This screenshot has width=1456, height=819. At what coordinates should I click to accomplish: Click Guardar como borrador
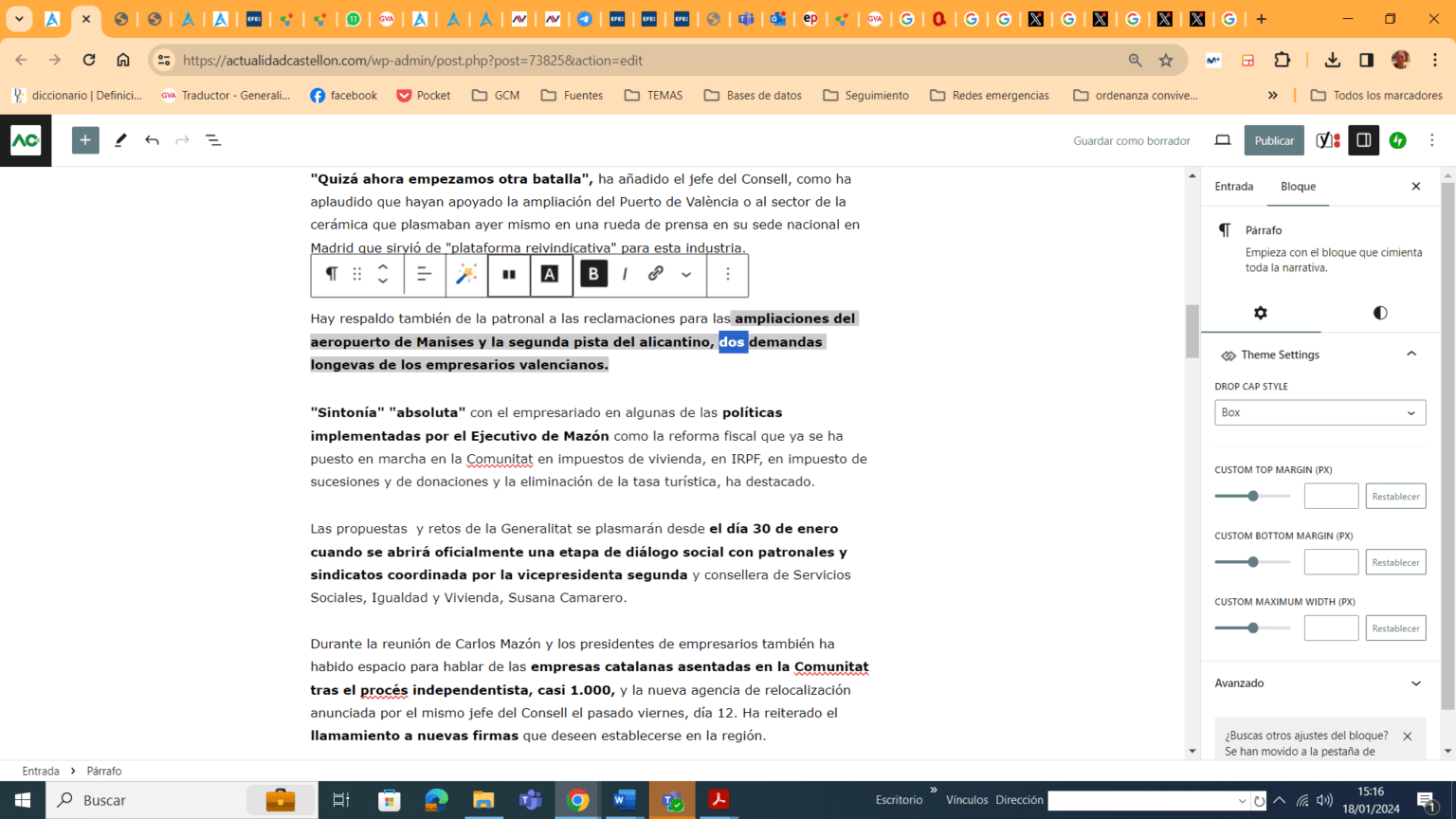click(1132, 140)
